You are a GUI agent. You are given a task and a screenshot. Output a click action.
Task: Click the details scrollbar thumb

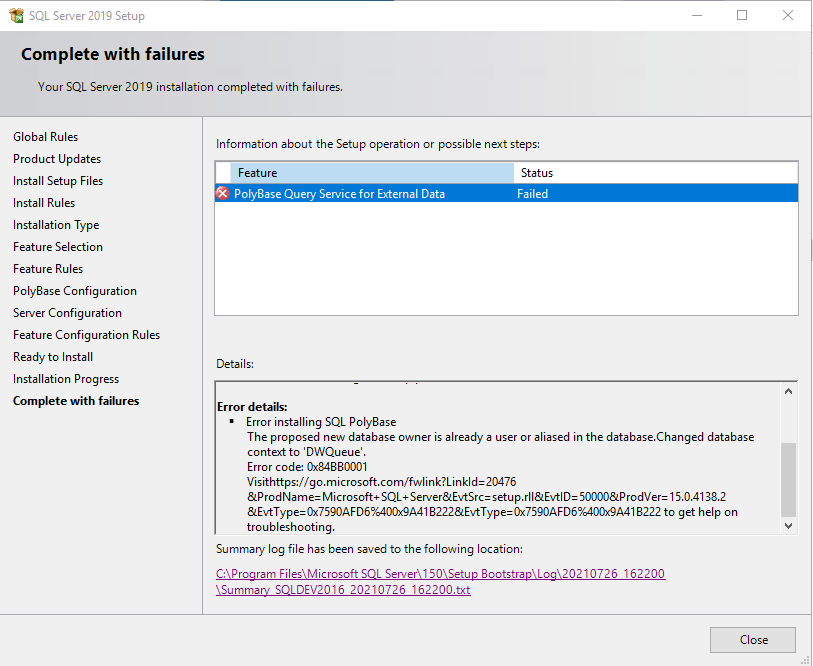[788, 479]
